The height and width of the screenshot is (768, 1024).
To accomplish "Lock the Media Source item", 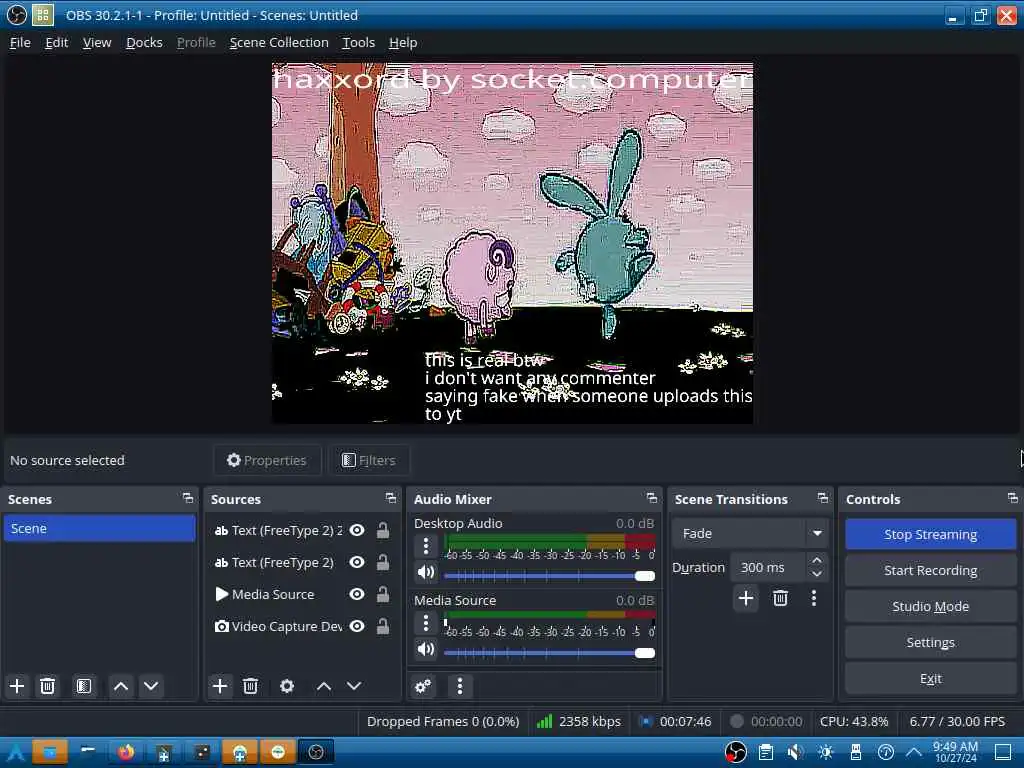I will (383, 594).
